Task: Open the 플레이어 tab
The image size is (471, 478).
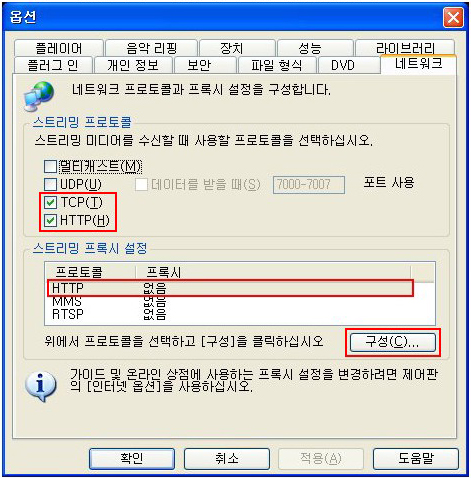Action: (59, 48)
